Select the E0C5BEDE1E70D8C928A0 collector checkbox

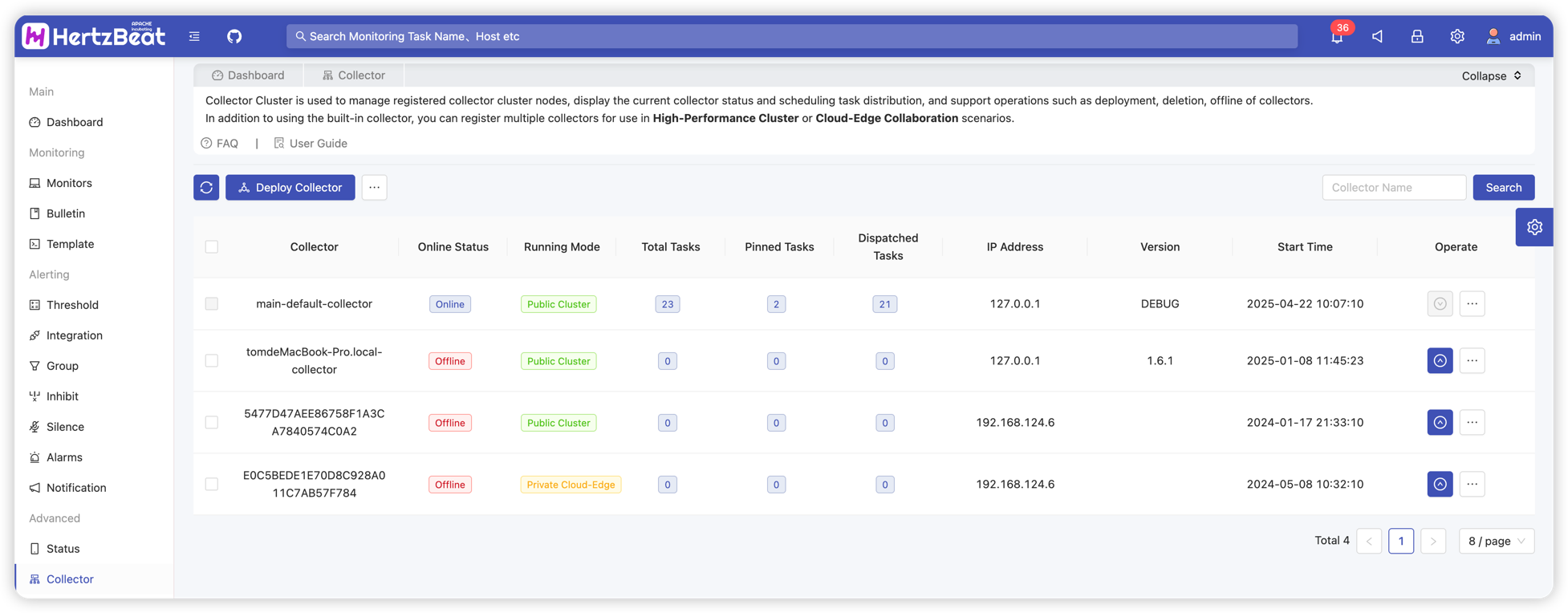[212, 485]
